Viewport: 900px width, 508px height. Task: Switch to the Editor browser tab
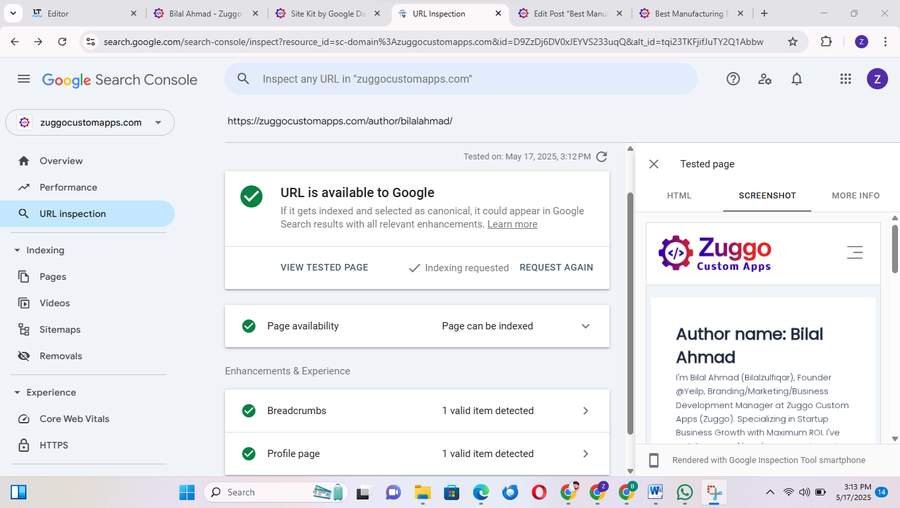click(84, 13)
